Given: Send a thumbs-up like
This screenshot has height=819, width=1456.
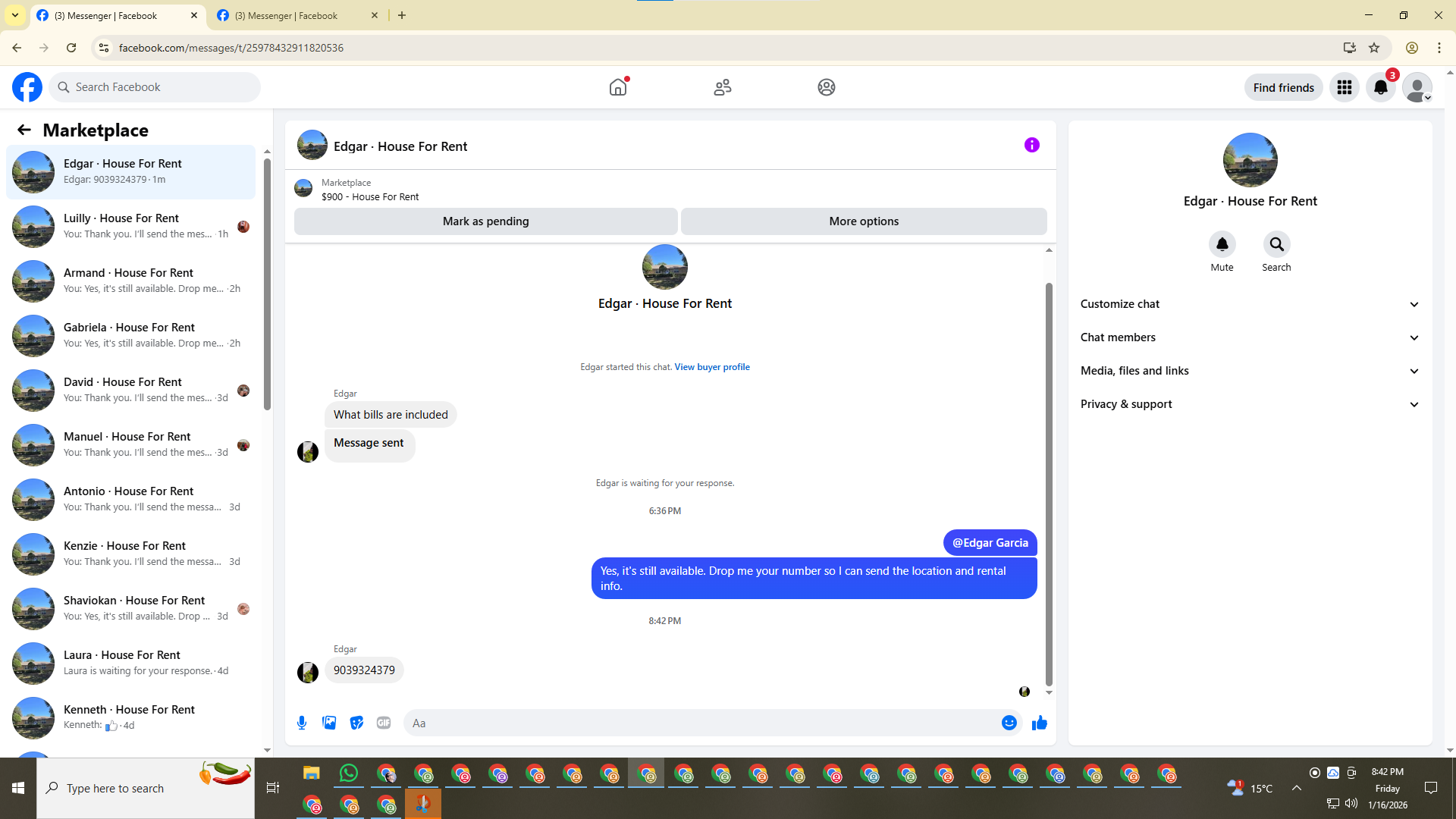Looking at the screenshot, I should click(x=1039, y=723).
